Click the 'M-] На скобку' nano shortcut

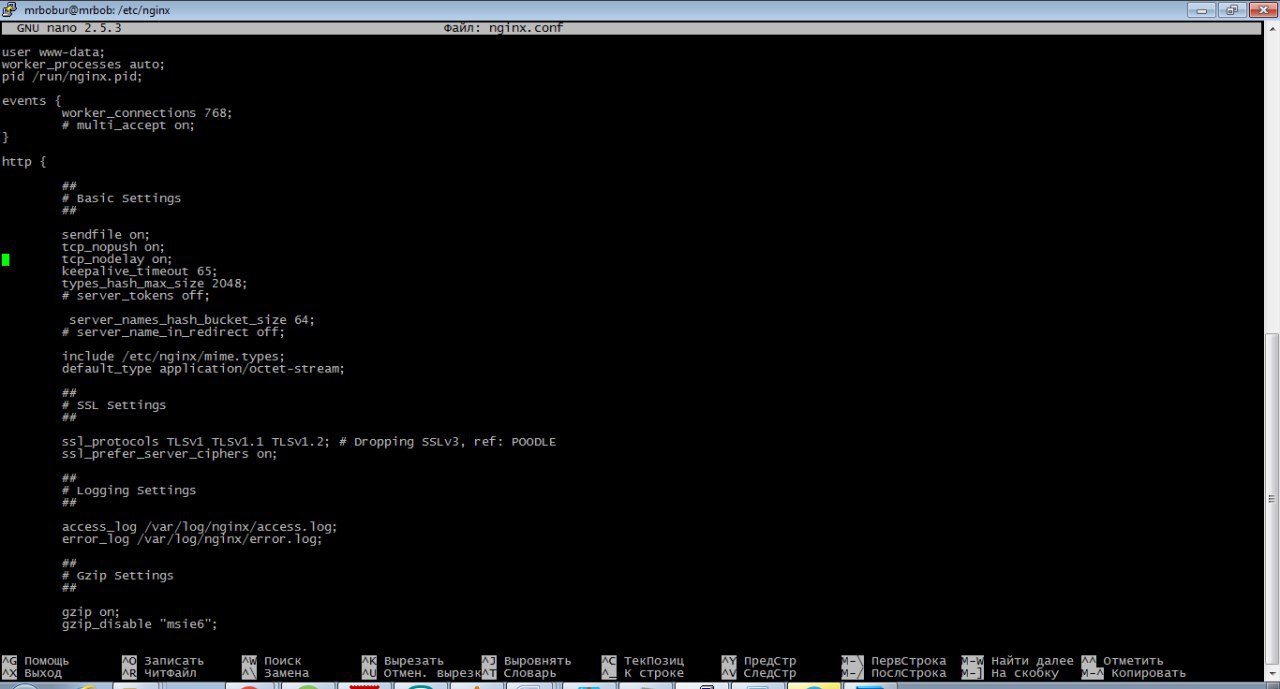click(x=1010, y=672)
